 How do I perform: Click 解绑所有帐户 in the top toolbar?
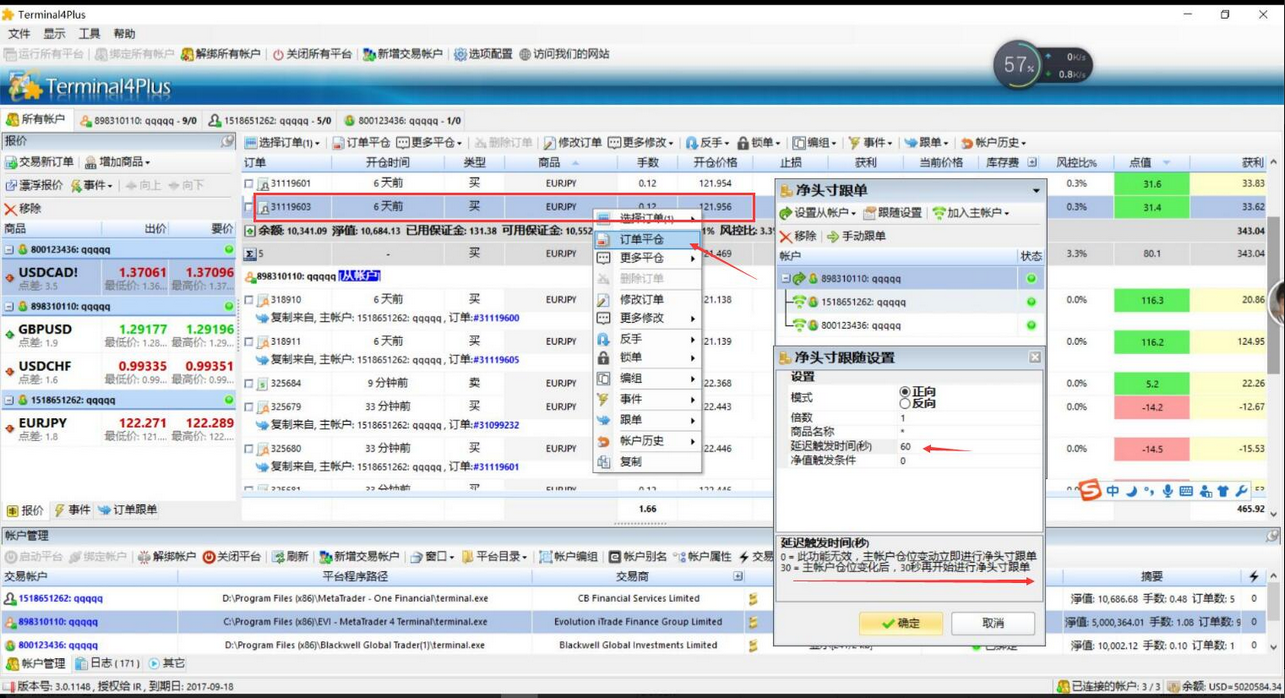coord(220,54)
